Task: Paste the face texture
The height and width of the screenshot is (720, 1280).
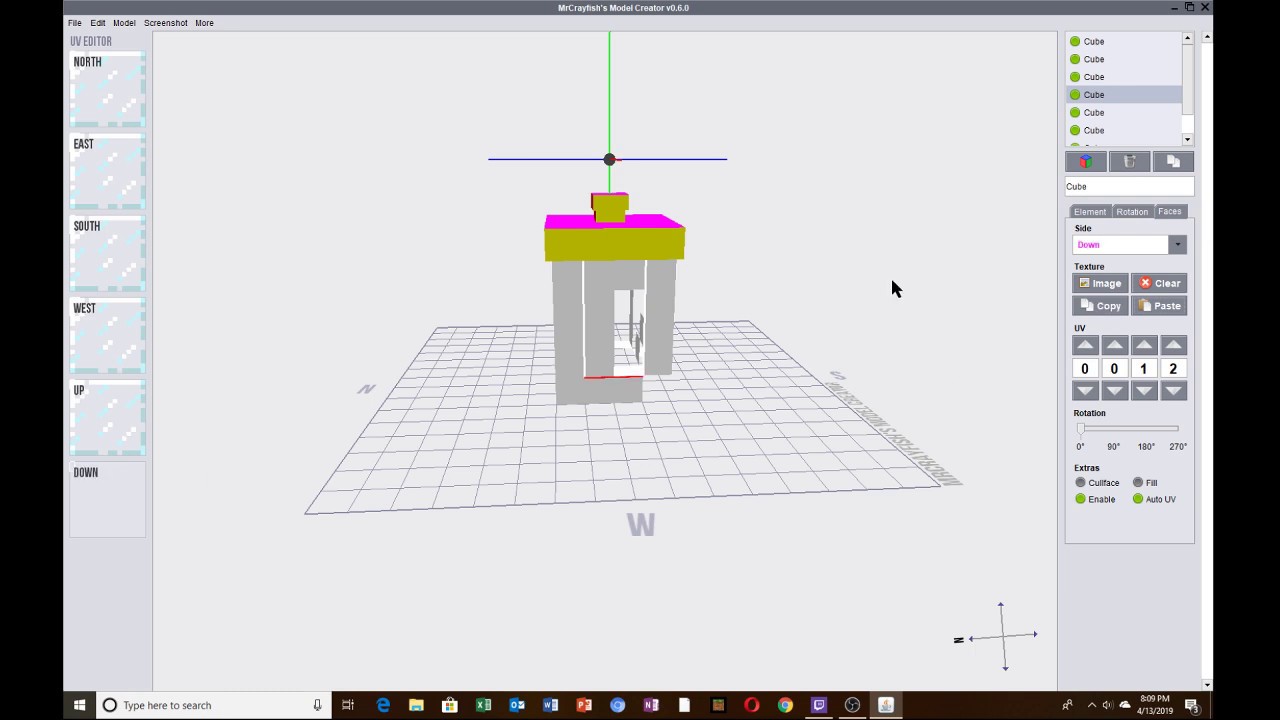Action: pyautogui.click(x=1159, y=306)
